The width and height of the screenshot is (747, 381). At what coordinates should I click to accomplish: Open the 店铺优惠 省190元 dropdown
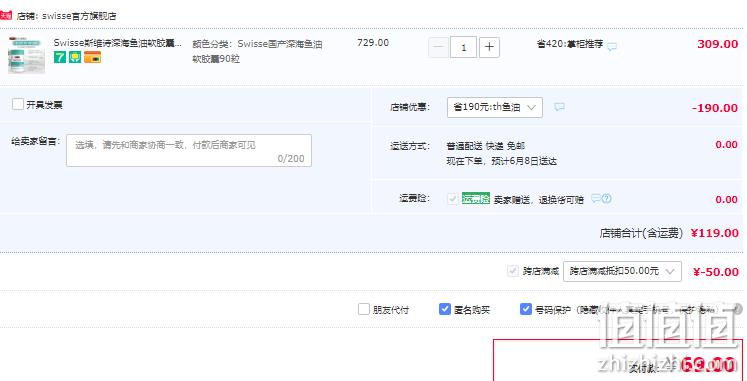coord(495,107)
